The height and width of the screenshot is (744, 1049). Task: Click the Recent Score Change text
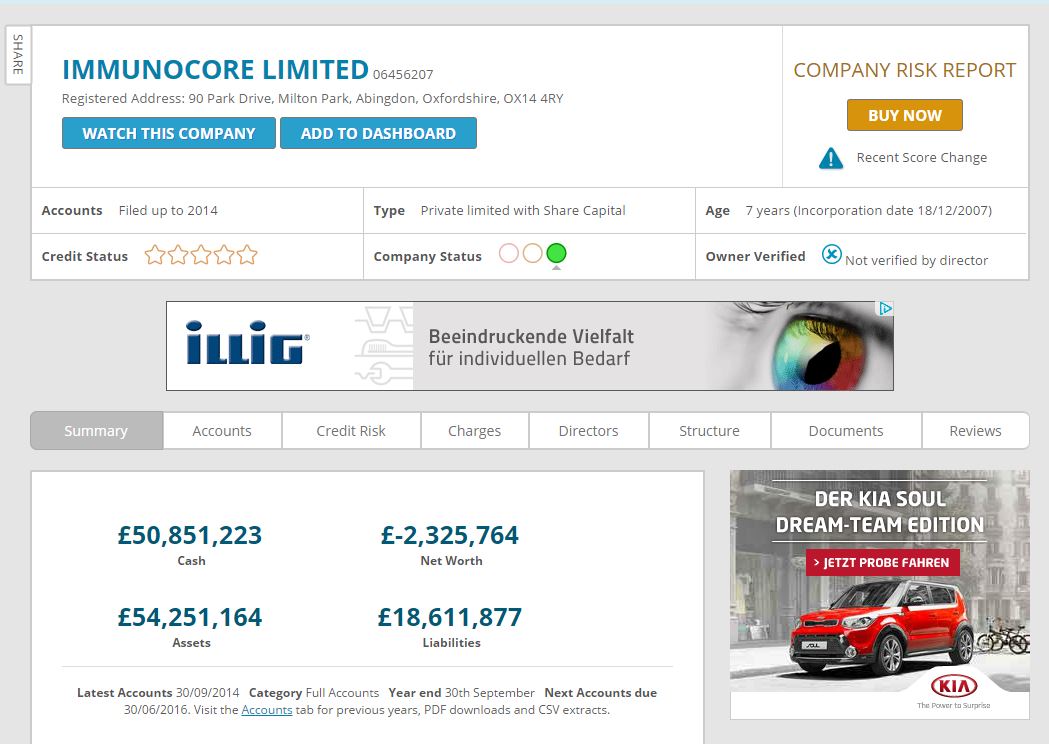[x=921, y=157]
